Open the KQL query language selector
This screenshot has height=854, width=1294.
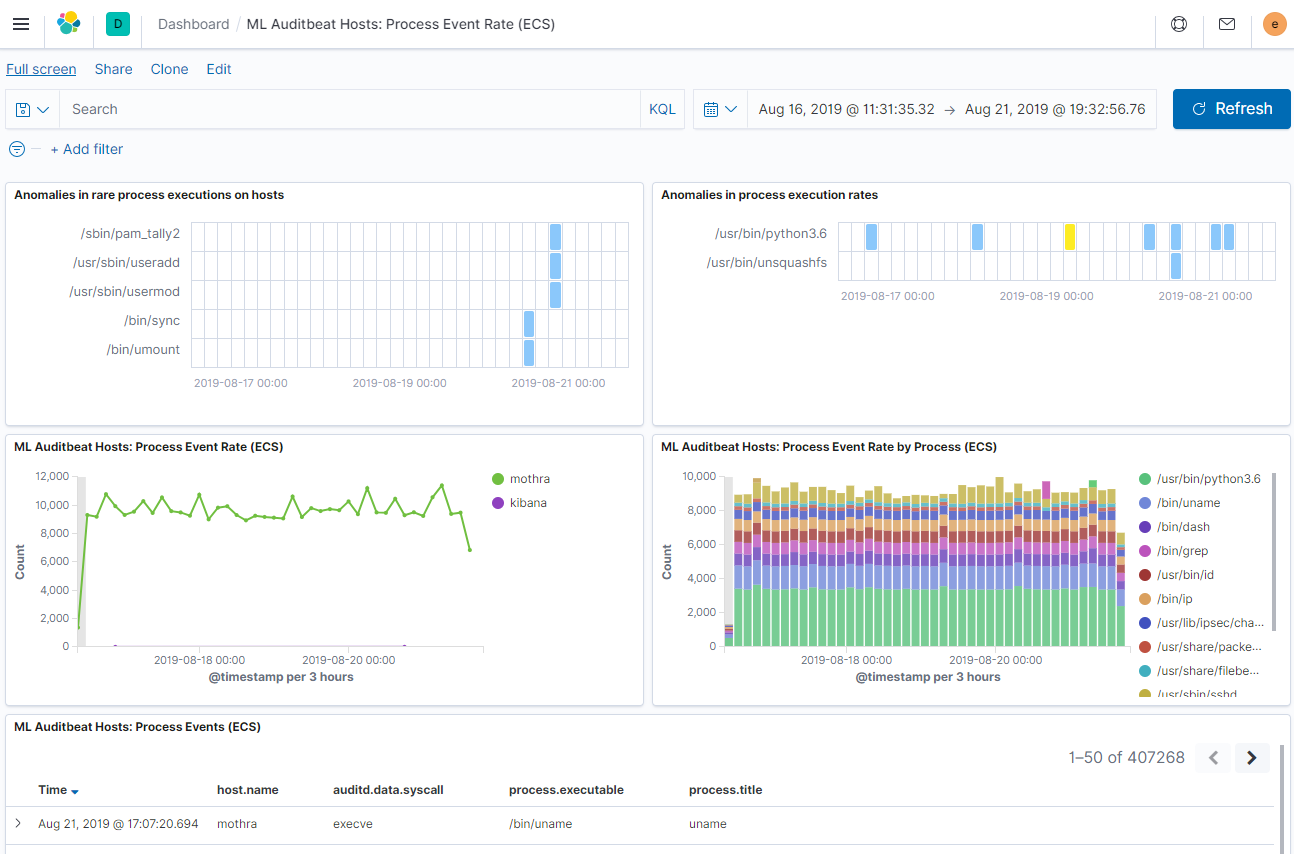662,109
